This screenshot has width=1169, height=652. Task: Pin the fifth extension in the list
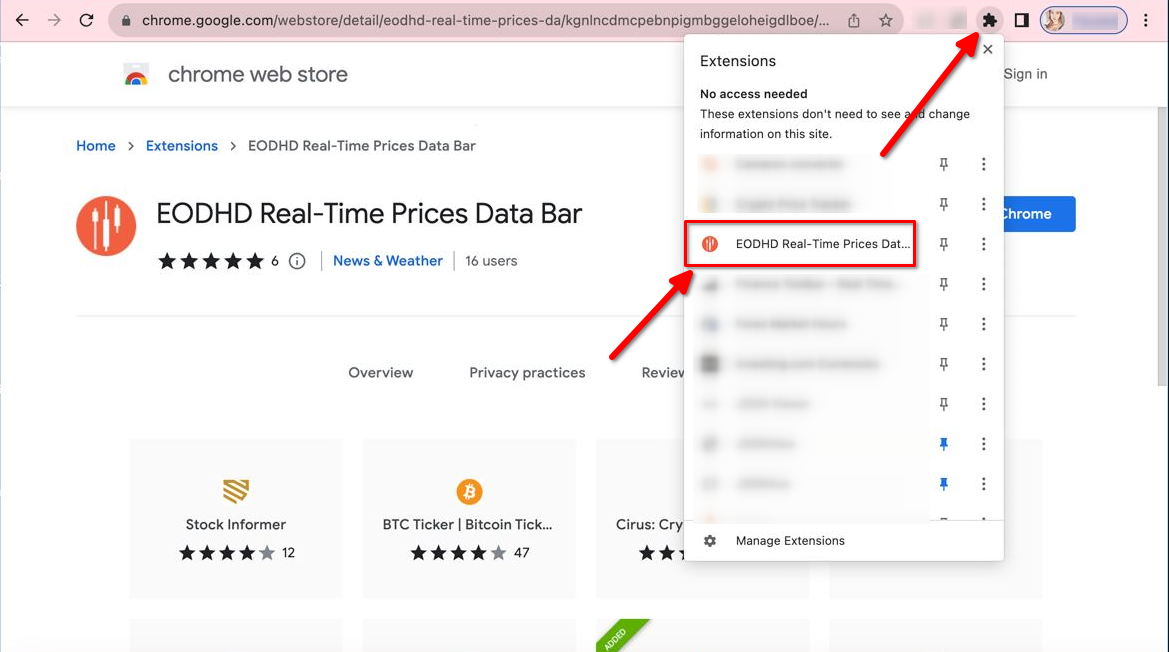[x=943, y=324]
